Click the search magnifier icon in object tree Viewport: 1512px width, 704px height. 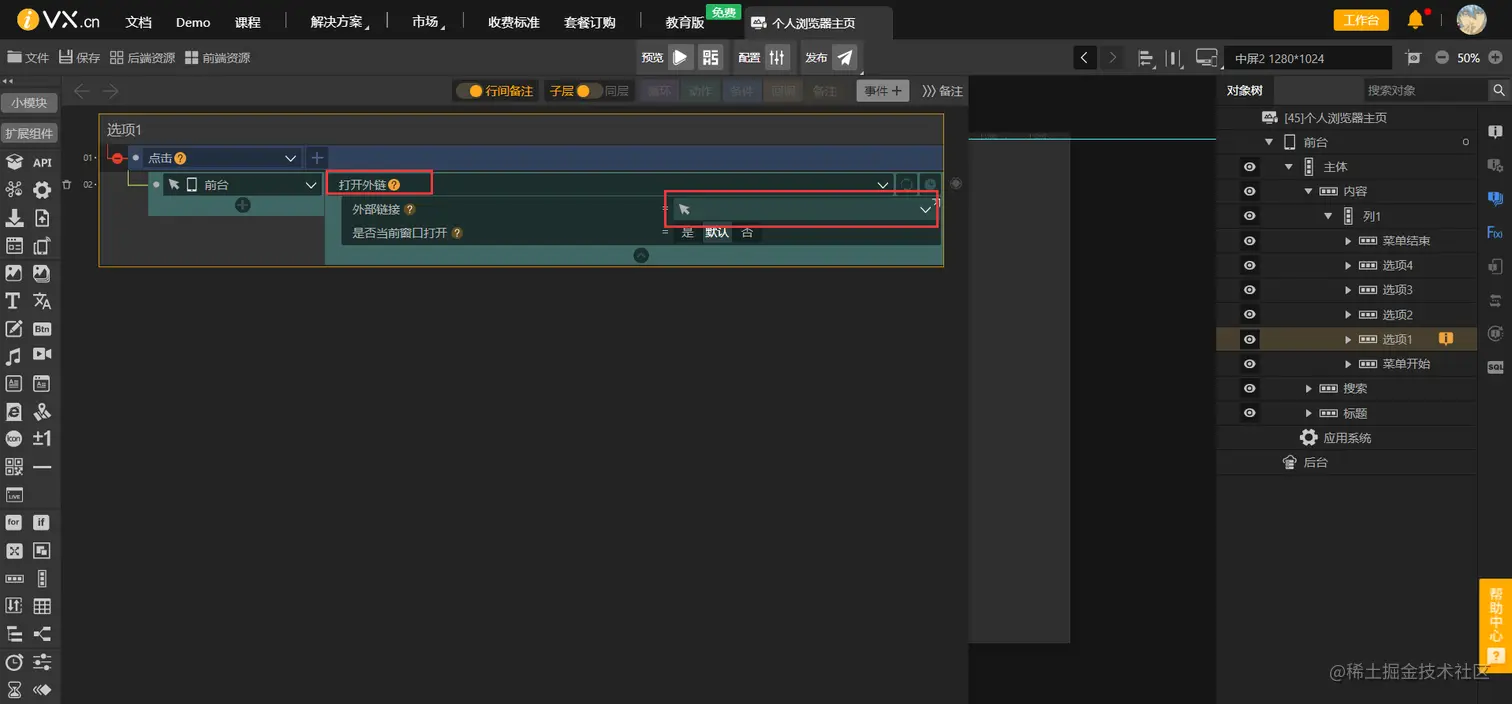[x=1498, y=90]
